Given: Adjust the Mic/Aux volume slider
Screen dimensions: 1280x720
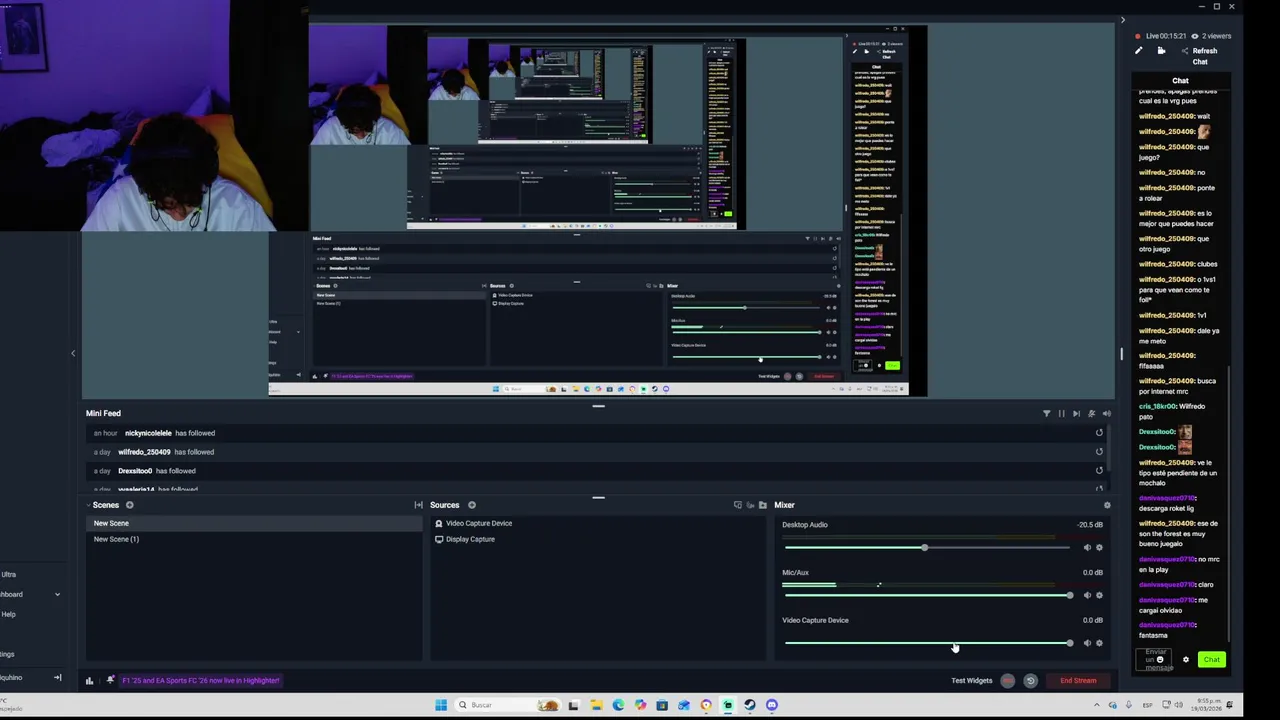Looking at the screenshot, I should pyautogui.click(x=928, y=596).
